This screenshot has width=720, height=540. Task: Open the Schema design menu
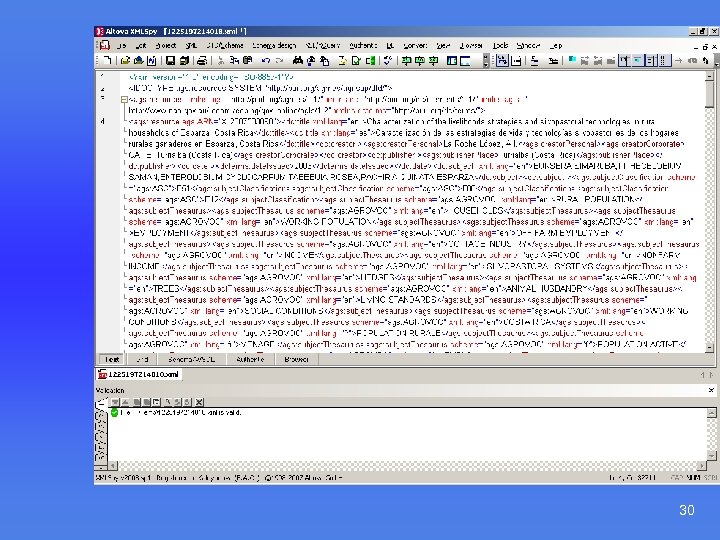point(274,45)
